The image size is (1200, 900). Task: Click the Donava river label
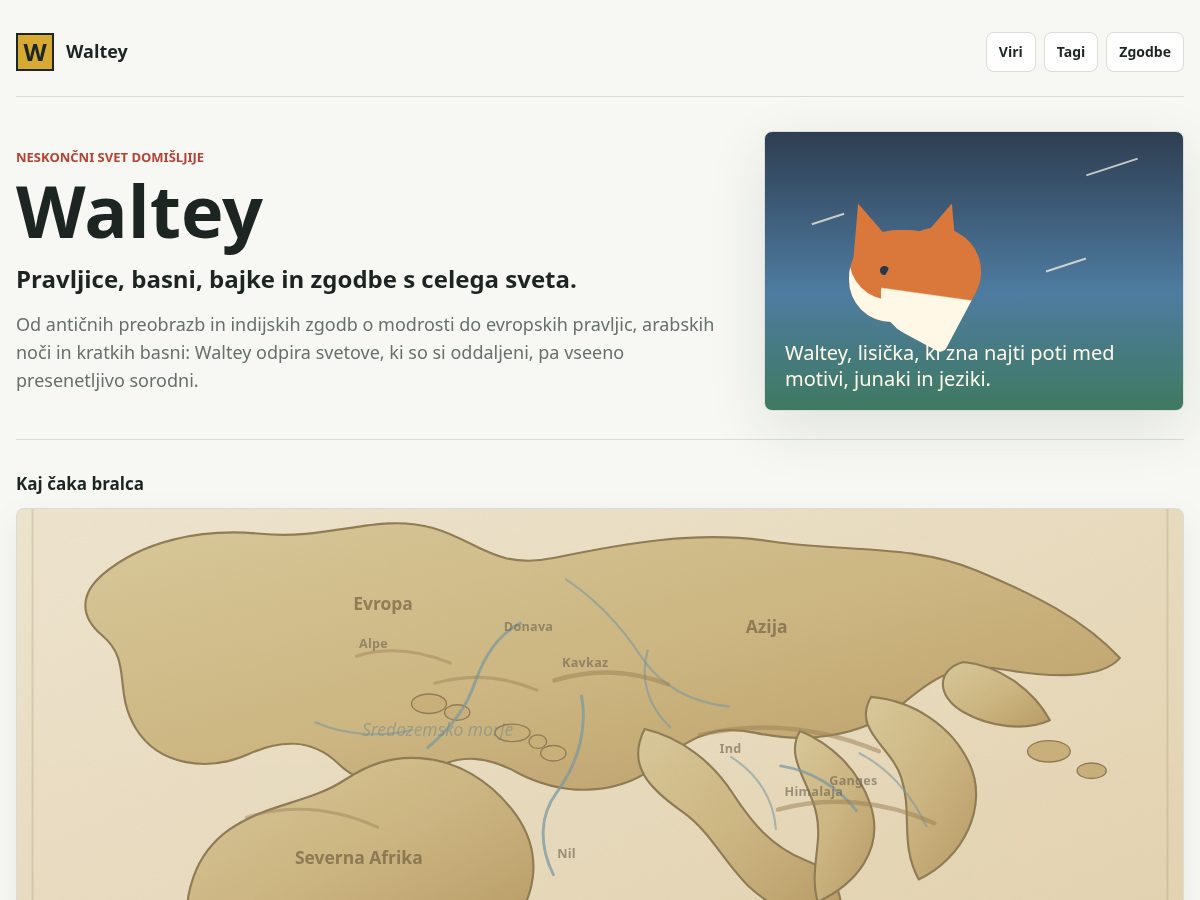point(528,627)
